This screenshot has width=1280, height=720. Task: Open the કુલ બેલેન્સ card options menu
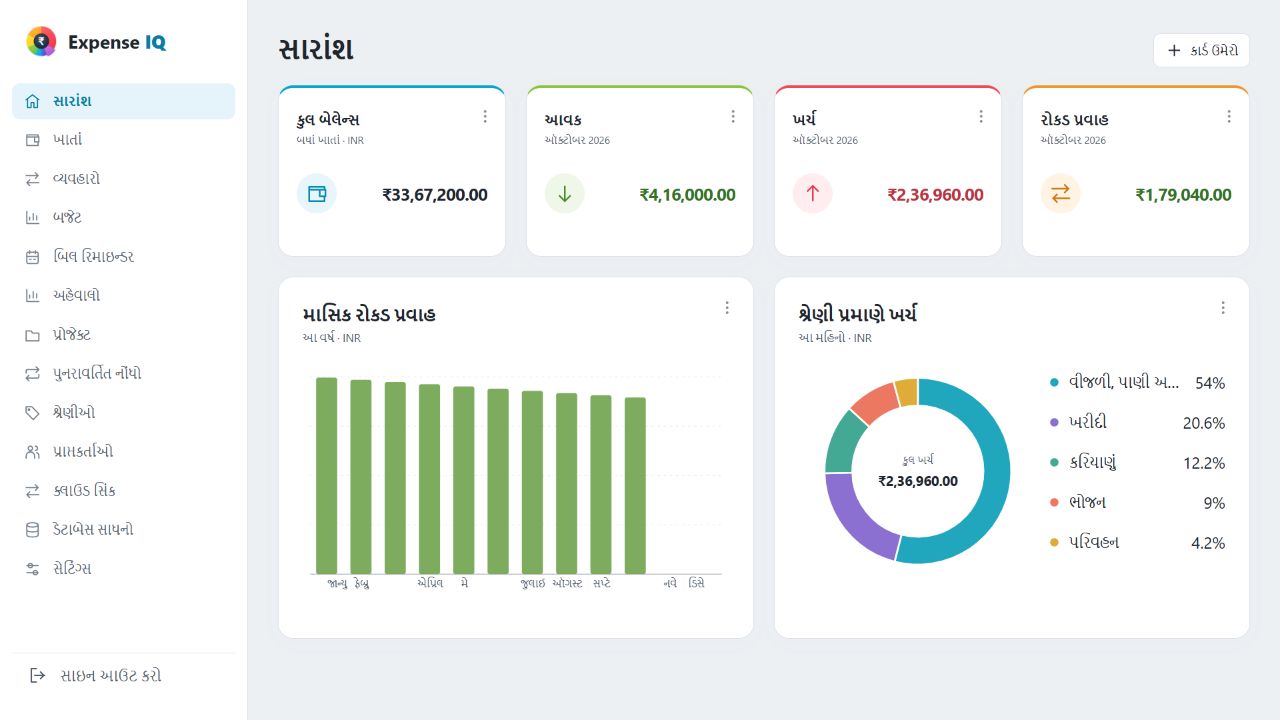click(x=485, y=117)
